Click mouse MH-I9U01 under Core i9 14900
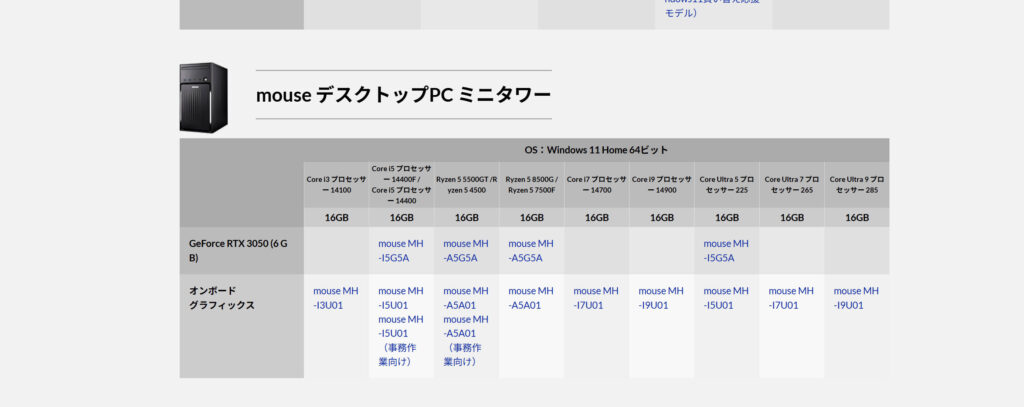Screen dimensions: 1024x407 (661, 298)
